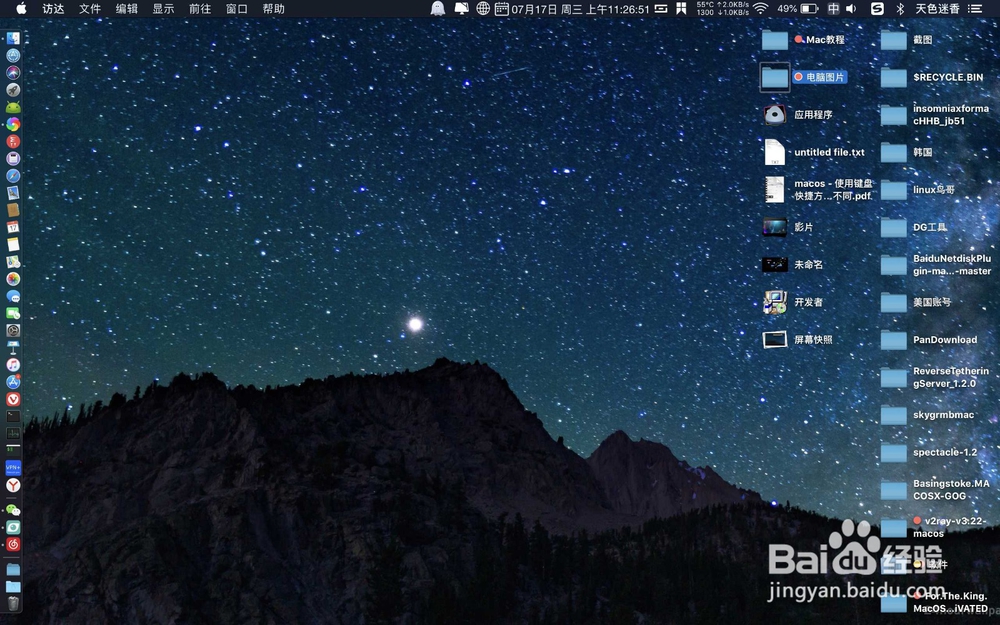Screen dimensions: 1000x625
Task: Open Notification Center list icon
Action: [x=975, y=8]
